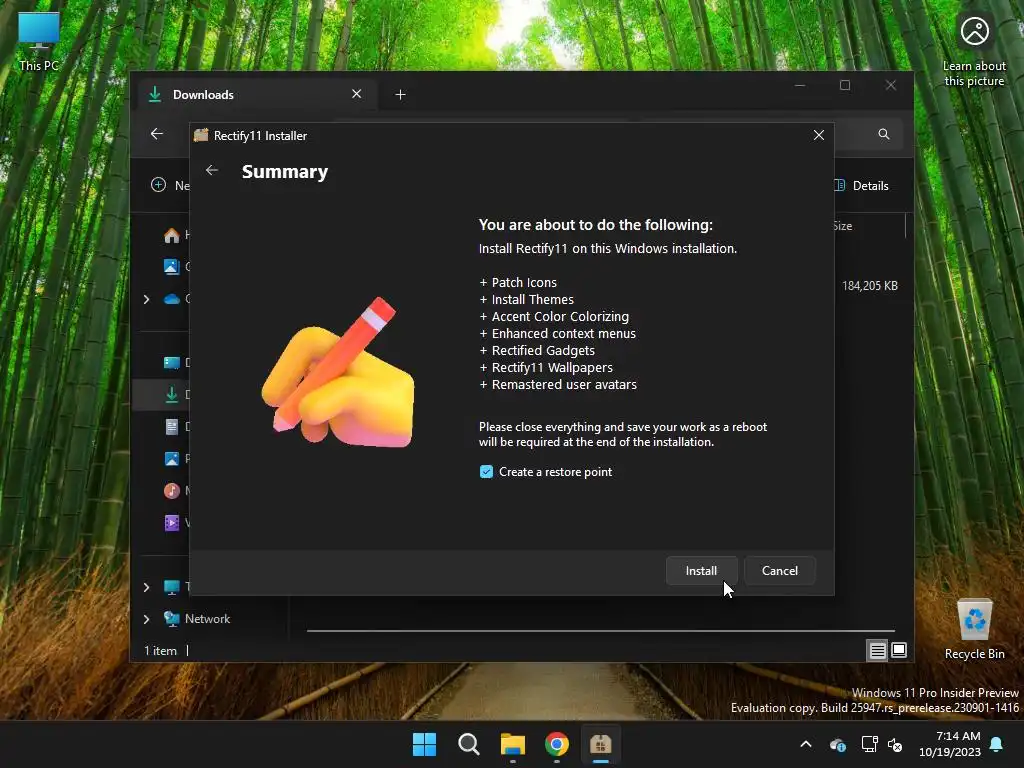Image resolution: width=1024 pixels, height=768 pixels.
Task: Select the Gallery icon in File Explorer sidebar
Action: (x=172, y=266)
